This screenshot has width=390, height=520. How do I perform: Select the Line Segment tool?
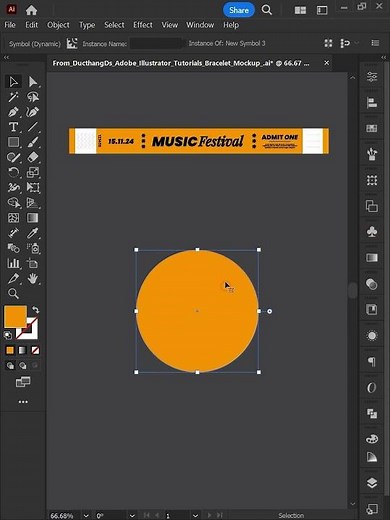point(33,127)
